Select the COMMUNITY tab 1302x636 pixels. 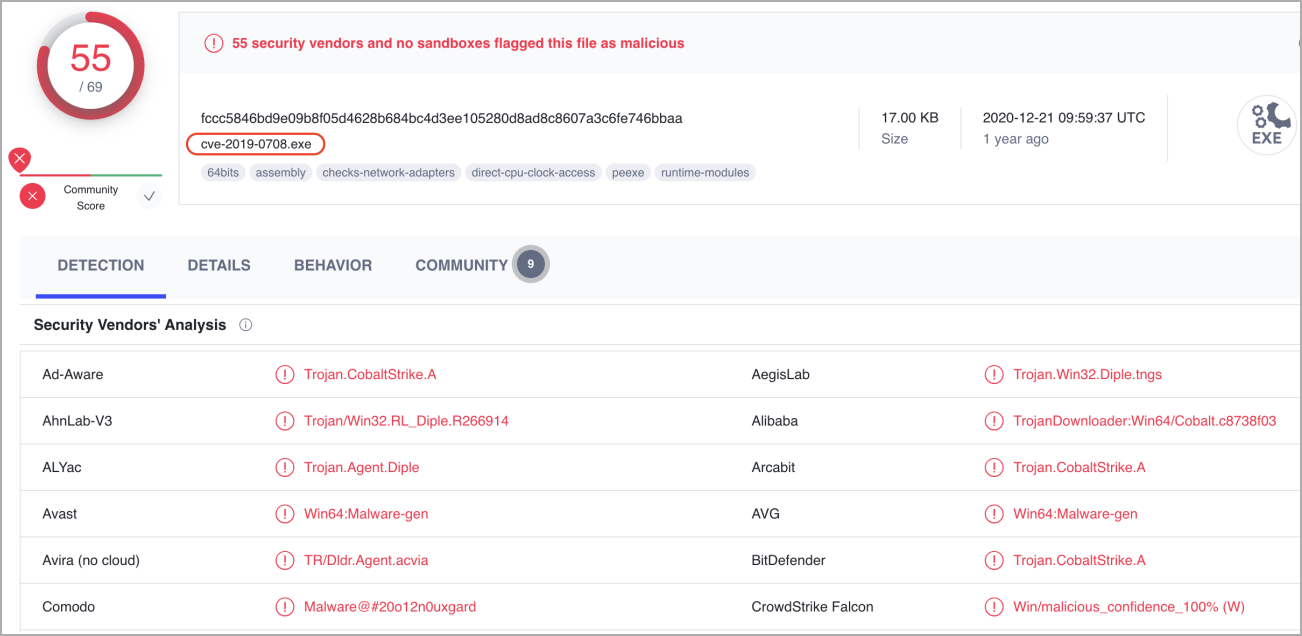pos(461,266)
